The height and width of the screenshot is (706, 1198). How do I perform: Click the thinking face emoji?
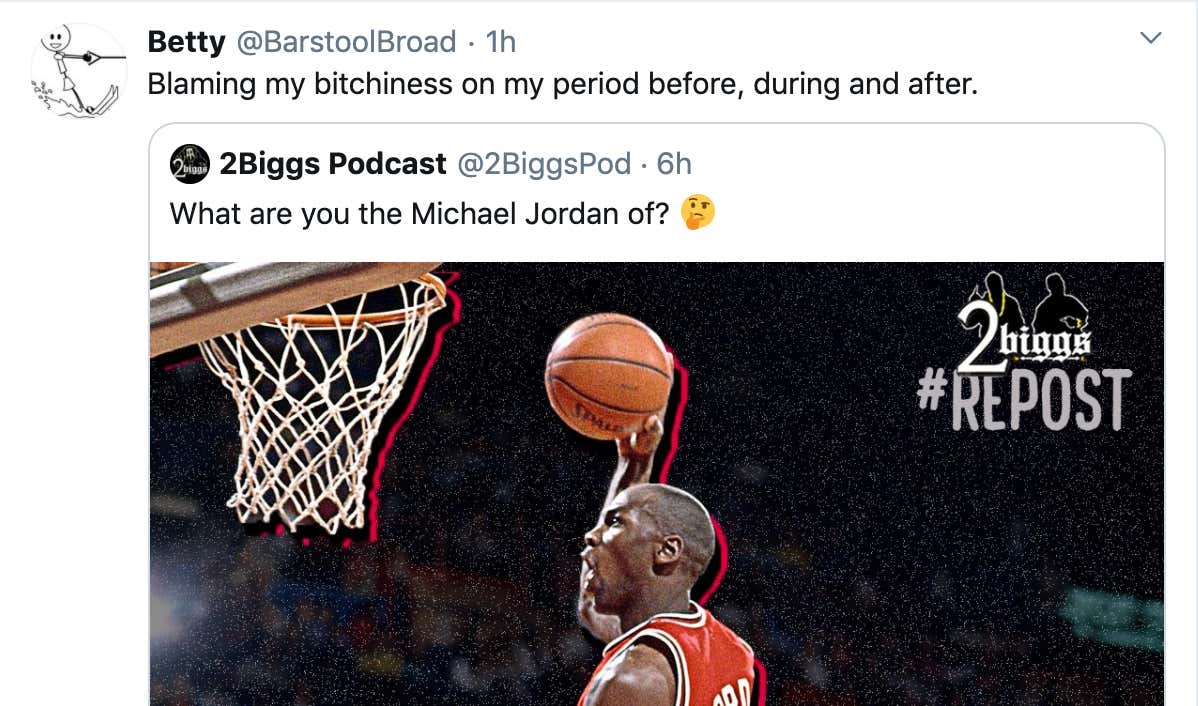tap(698, 212)
